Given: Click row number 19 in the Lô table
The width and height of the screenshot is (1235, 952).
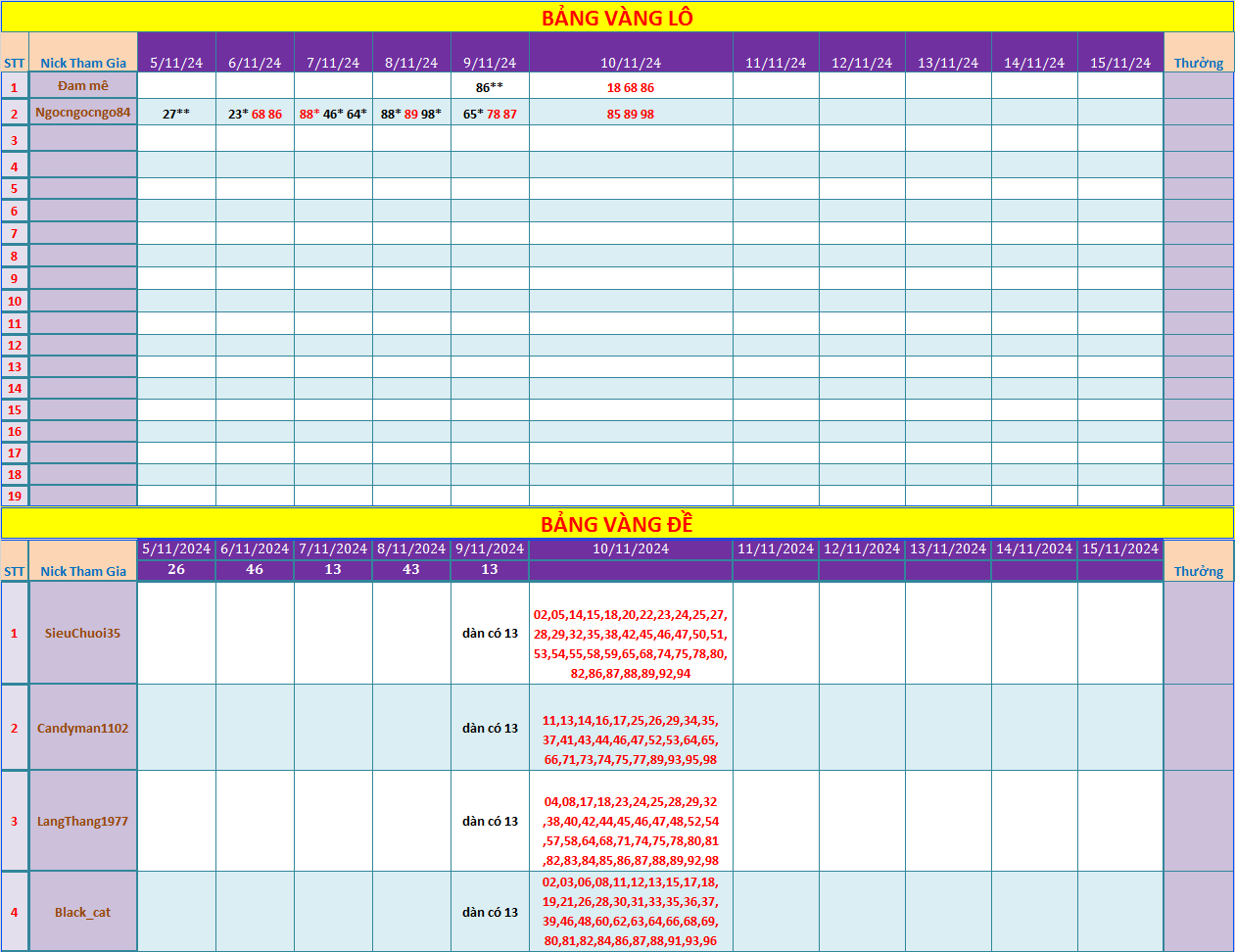Looking at the screenshot, I should pos(15,496).
